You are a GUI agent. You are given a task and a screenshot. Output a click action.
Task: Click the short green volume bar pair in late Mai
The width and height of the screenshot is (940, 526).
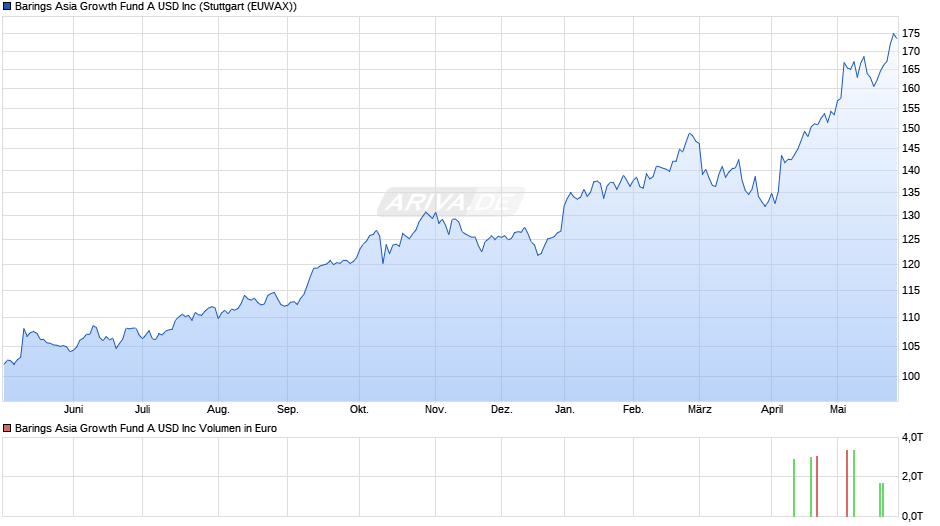coord(881,500)
